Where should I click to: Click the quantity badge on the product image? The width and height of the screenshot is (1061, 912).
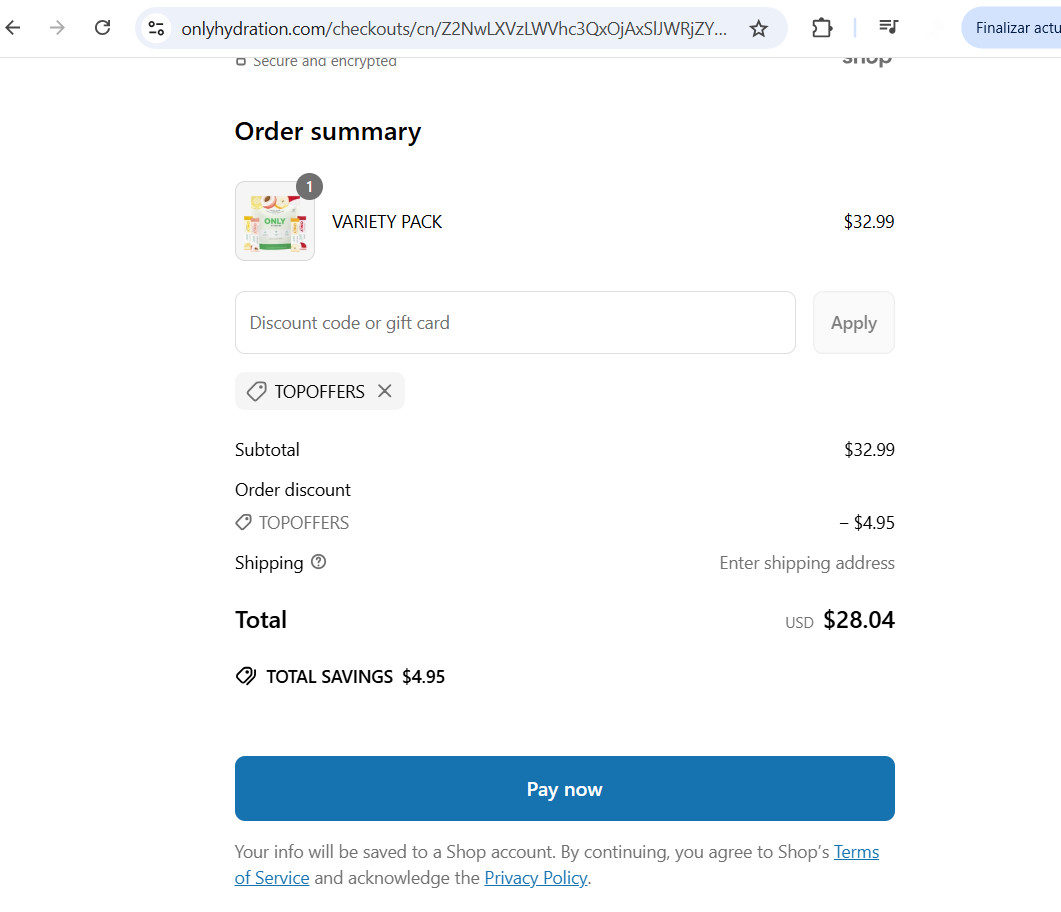click(x=309, y=186)
